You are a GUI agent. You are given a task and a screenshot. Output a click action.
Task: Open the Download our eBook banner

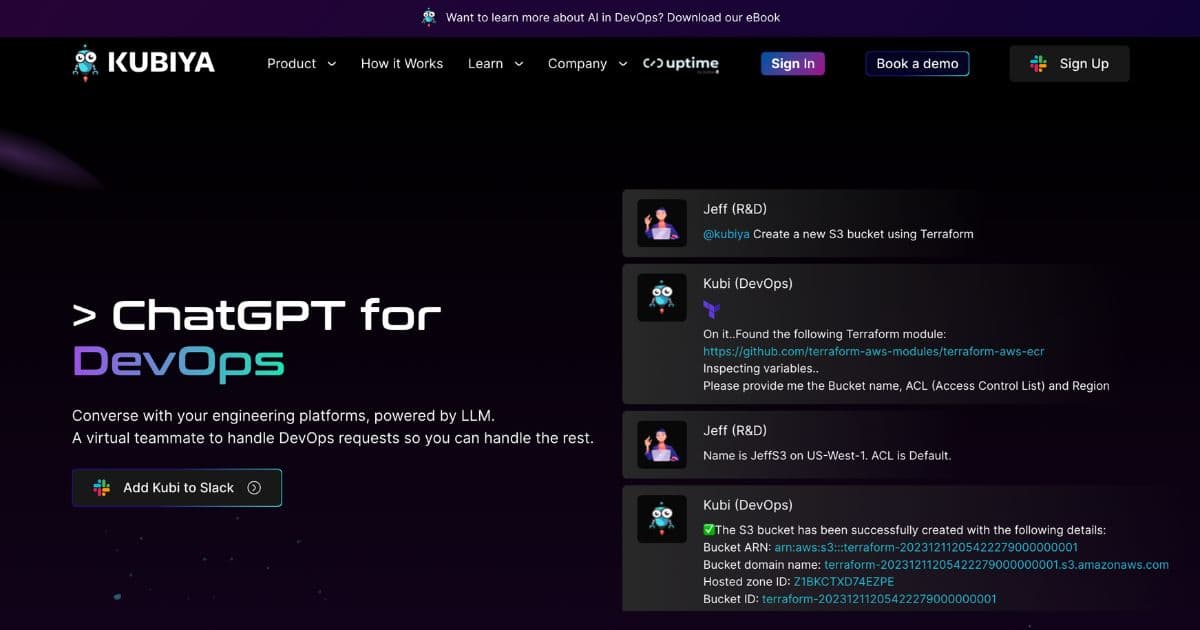pos(612,17)
